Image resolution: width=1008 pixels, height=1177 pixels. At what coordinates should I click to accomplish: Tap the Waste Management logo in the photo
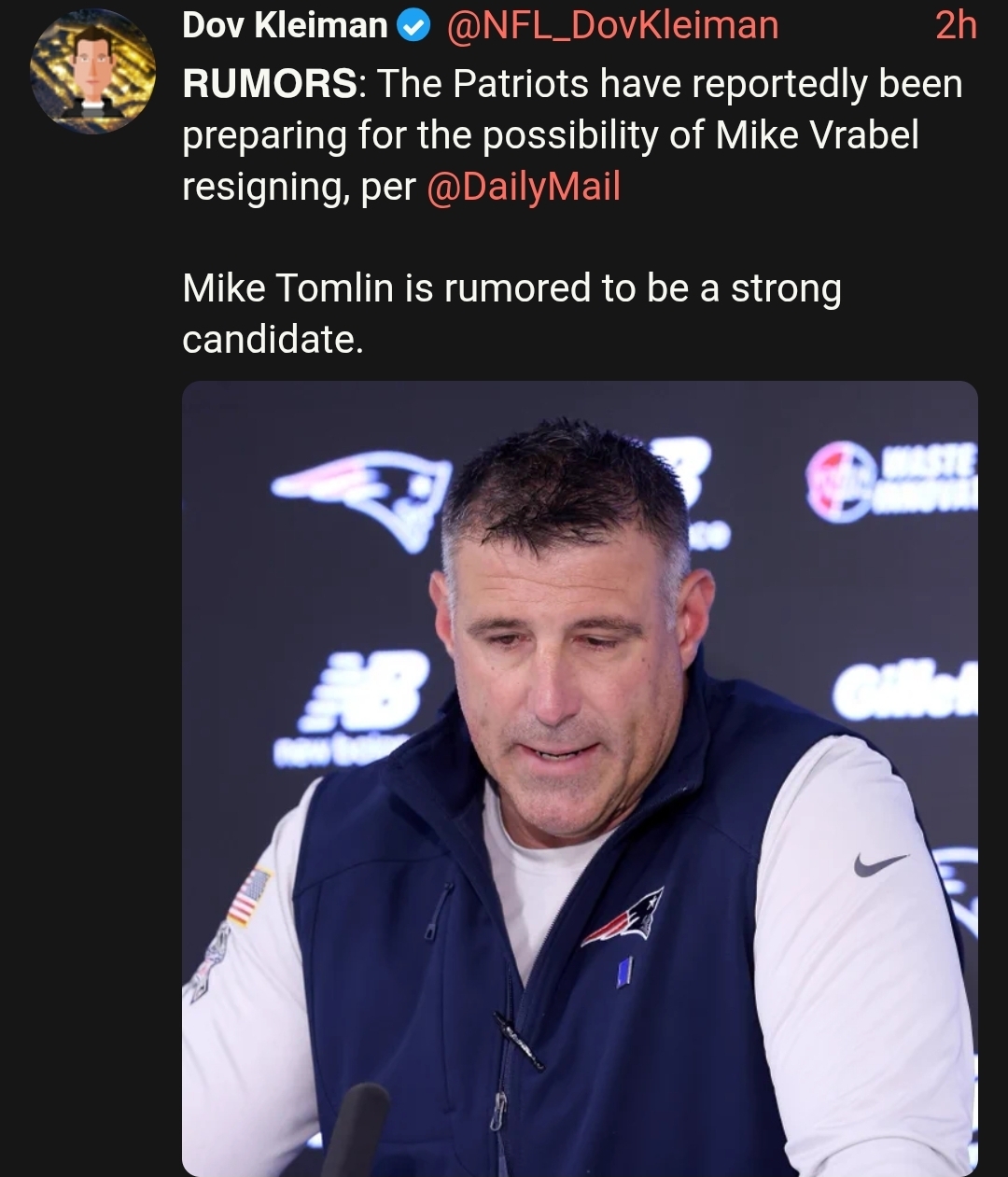(x=891, y=481)
